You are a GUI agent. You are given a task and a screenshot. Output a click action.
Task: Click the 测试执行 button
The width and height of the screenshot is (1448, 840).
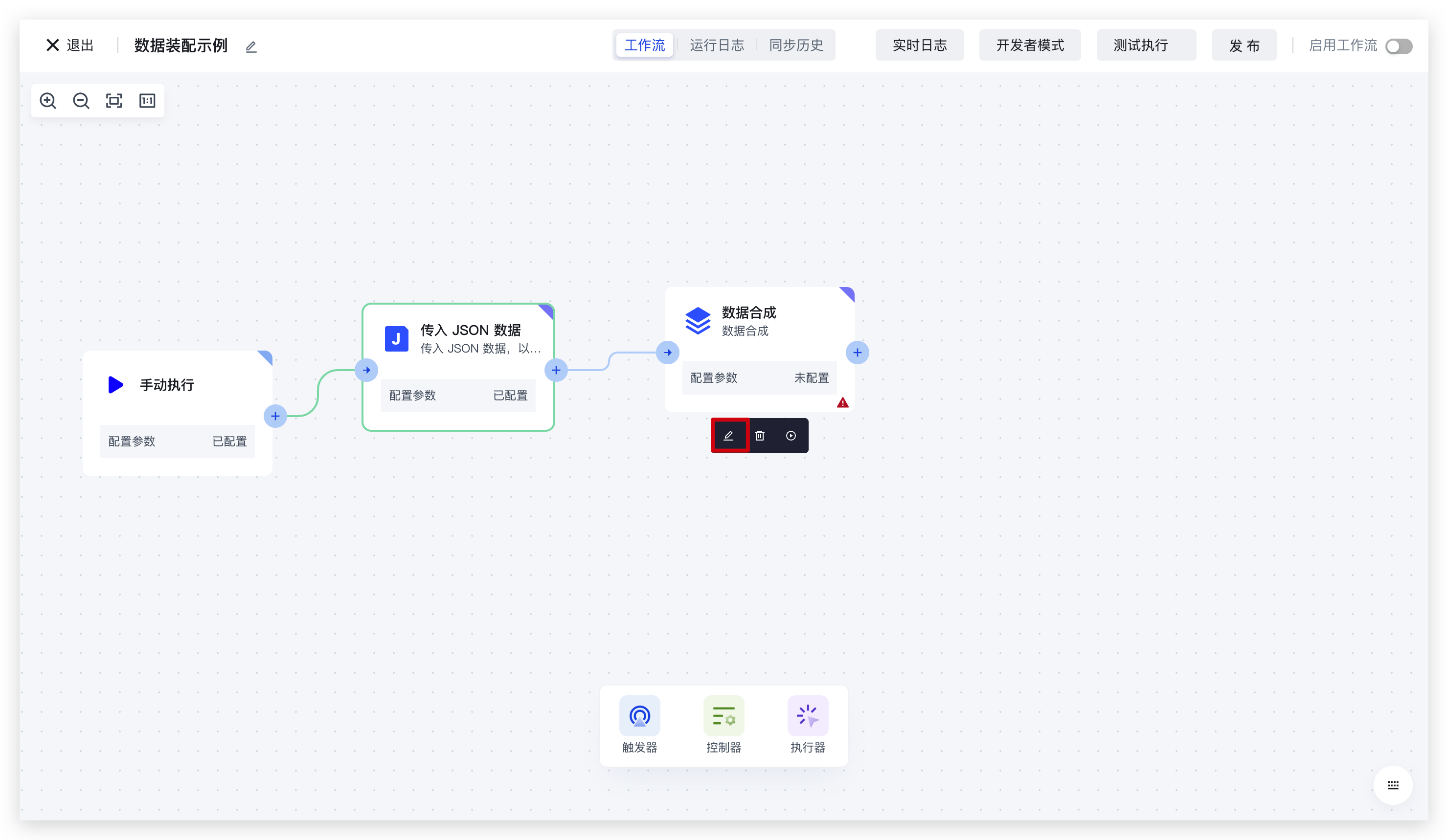tap(1146, 45)
